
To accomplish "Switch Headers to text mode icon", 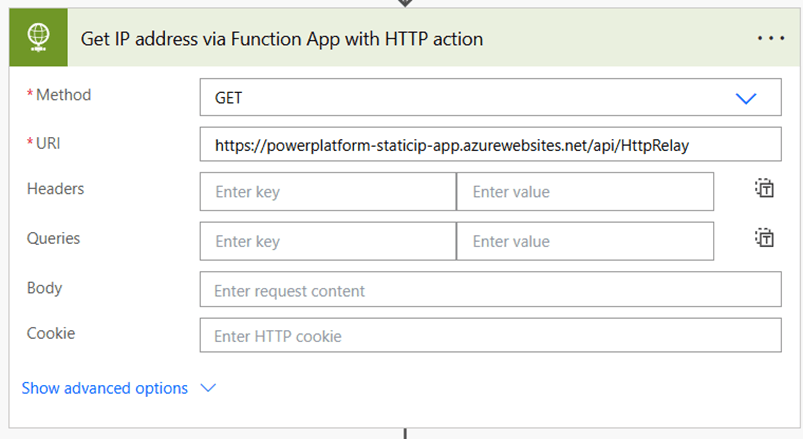I will click(764, 189).
